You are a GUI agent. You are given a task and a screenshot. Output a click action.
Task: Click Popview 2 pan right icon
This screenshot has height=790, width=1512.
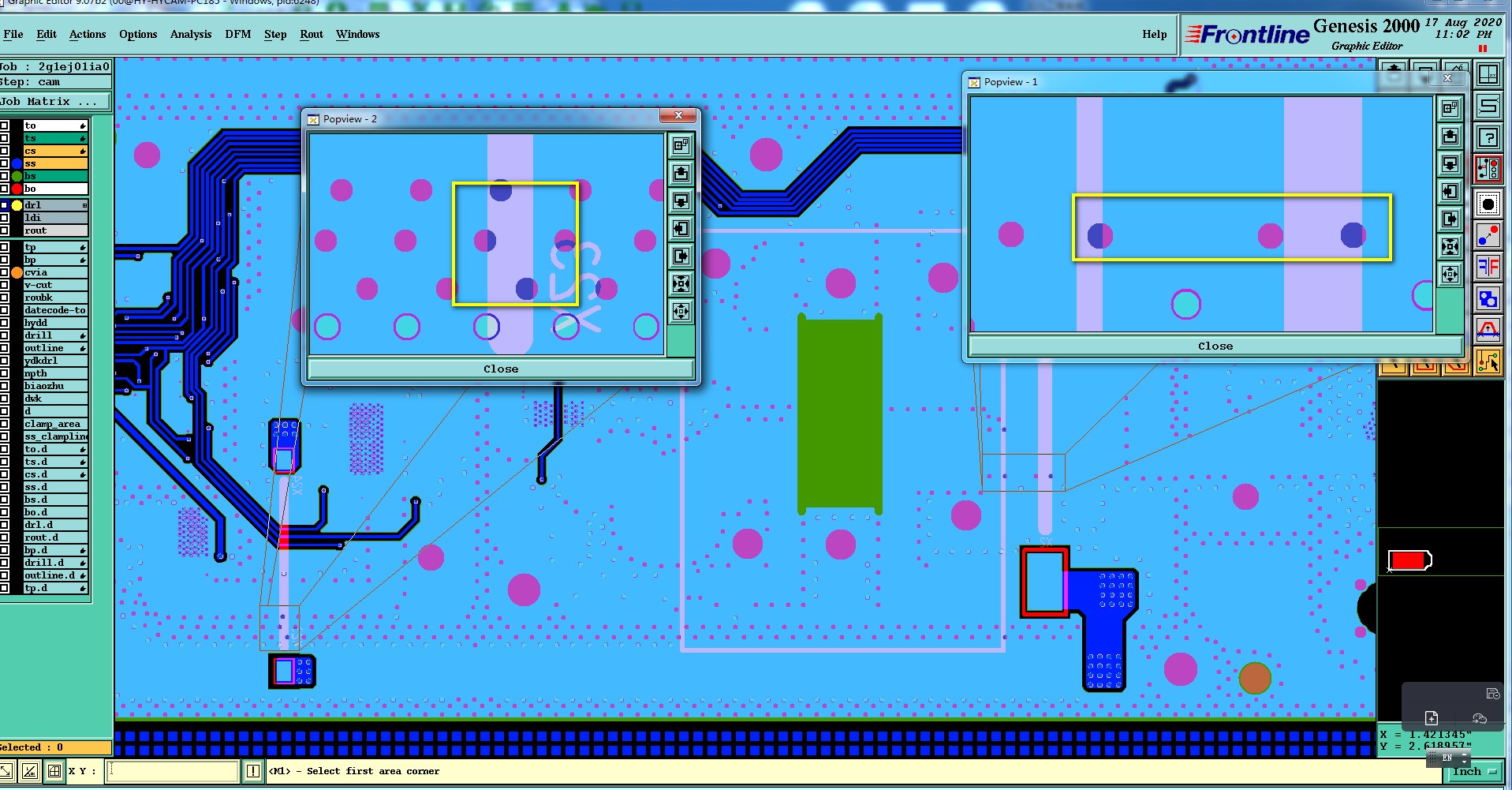pos(681,256)
